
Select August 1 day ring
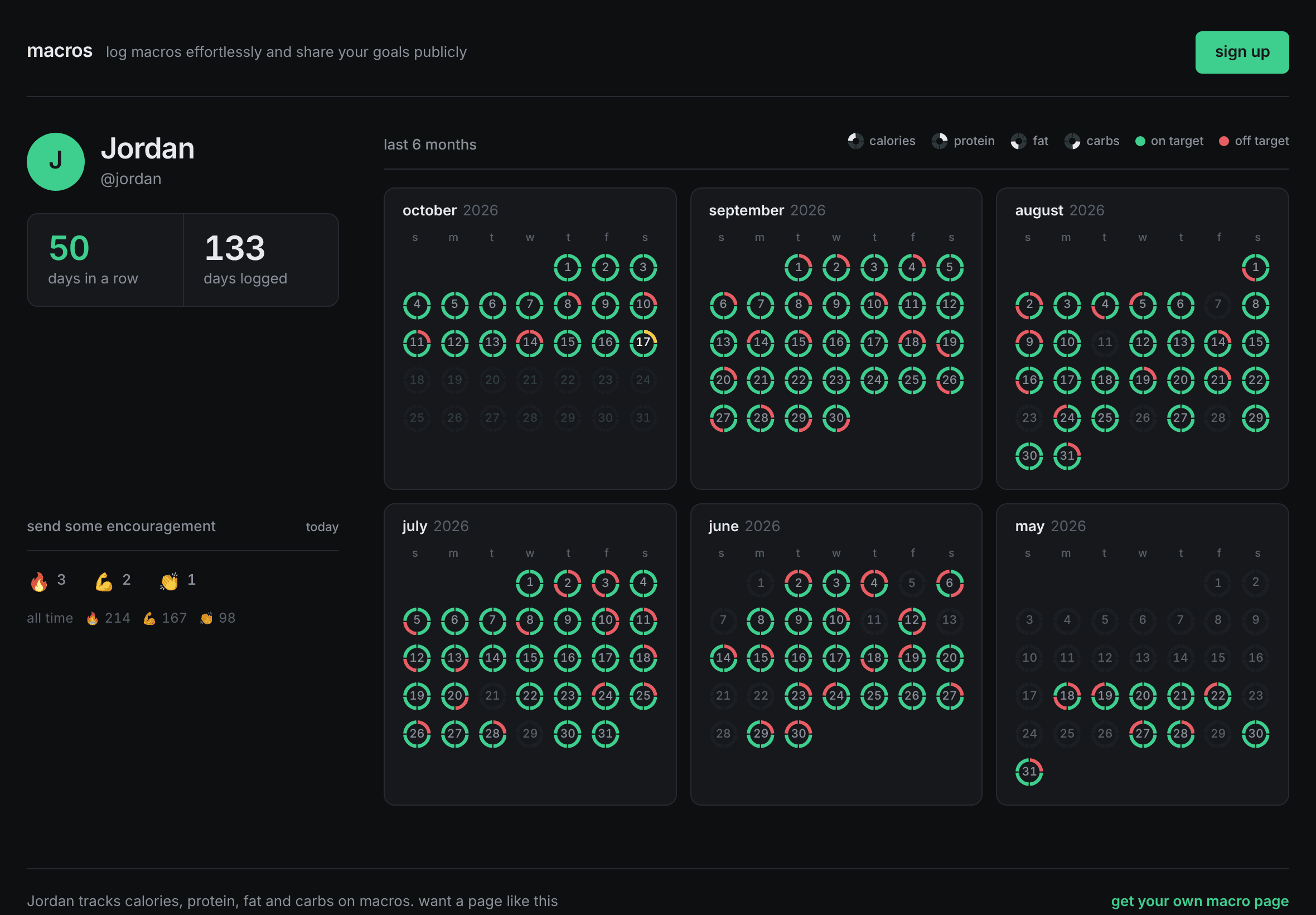pyautogui.click(x=1255, y=267)
